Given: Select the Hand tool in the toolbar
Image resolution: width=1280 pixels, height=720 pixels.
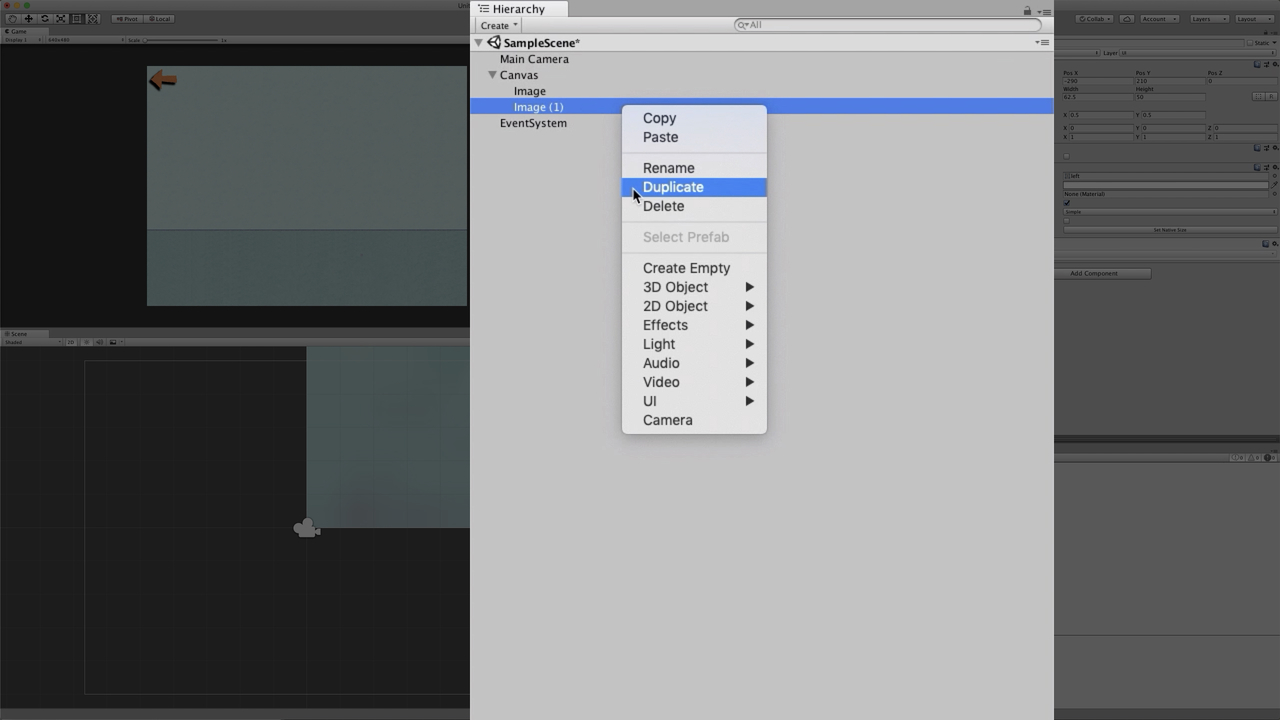Looking at the screenshot, I should tap(12, 19).
